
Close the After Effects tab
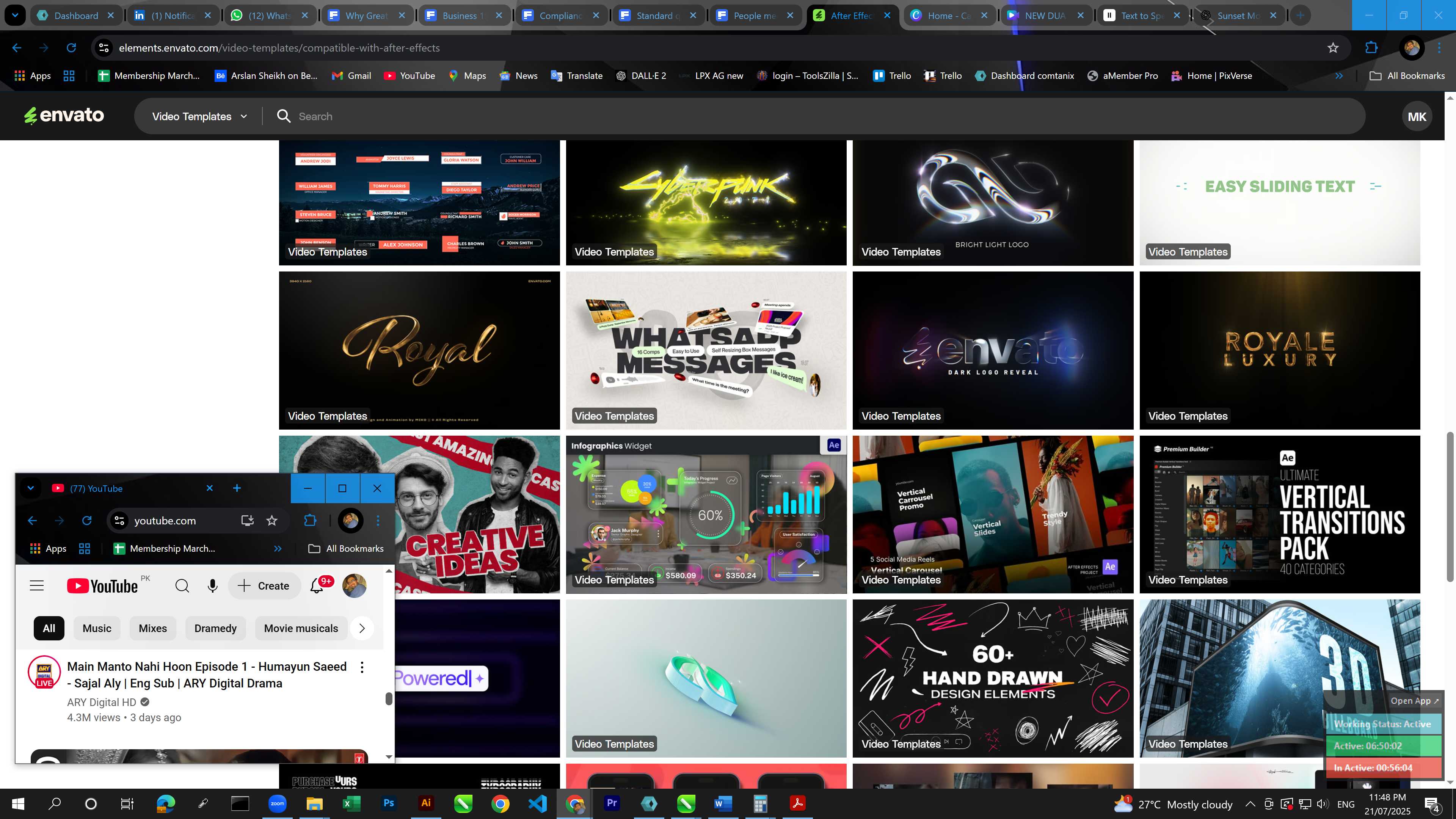[x=887, y=15]
